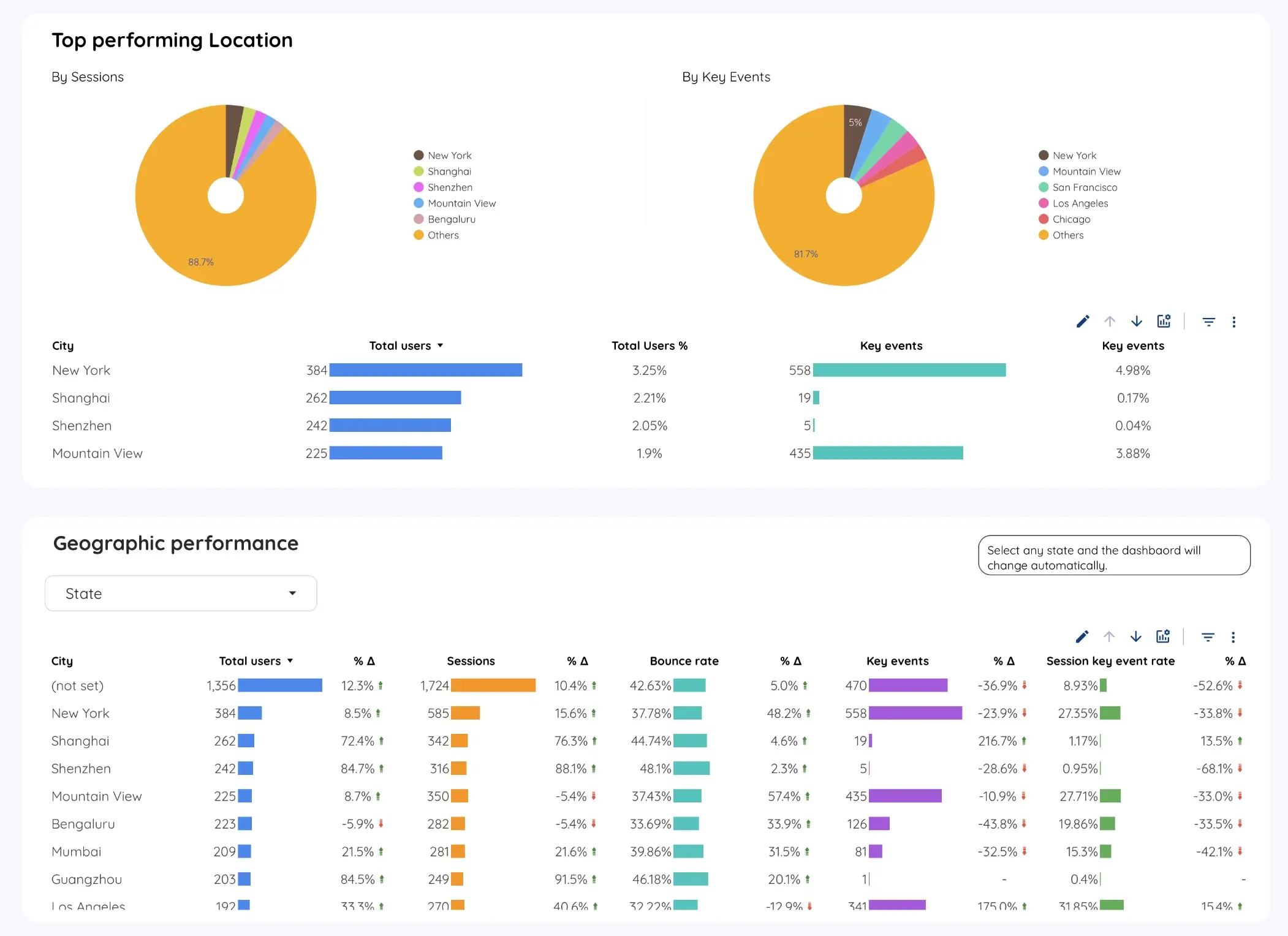Open the three-dot menu above the top locations table
1288x936 pixels.
tap(1234, 322)
